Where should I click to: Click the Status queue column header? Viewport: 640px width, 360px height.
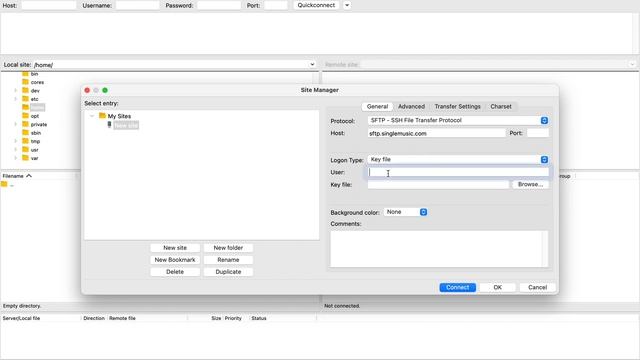click(x=259, y=318)
